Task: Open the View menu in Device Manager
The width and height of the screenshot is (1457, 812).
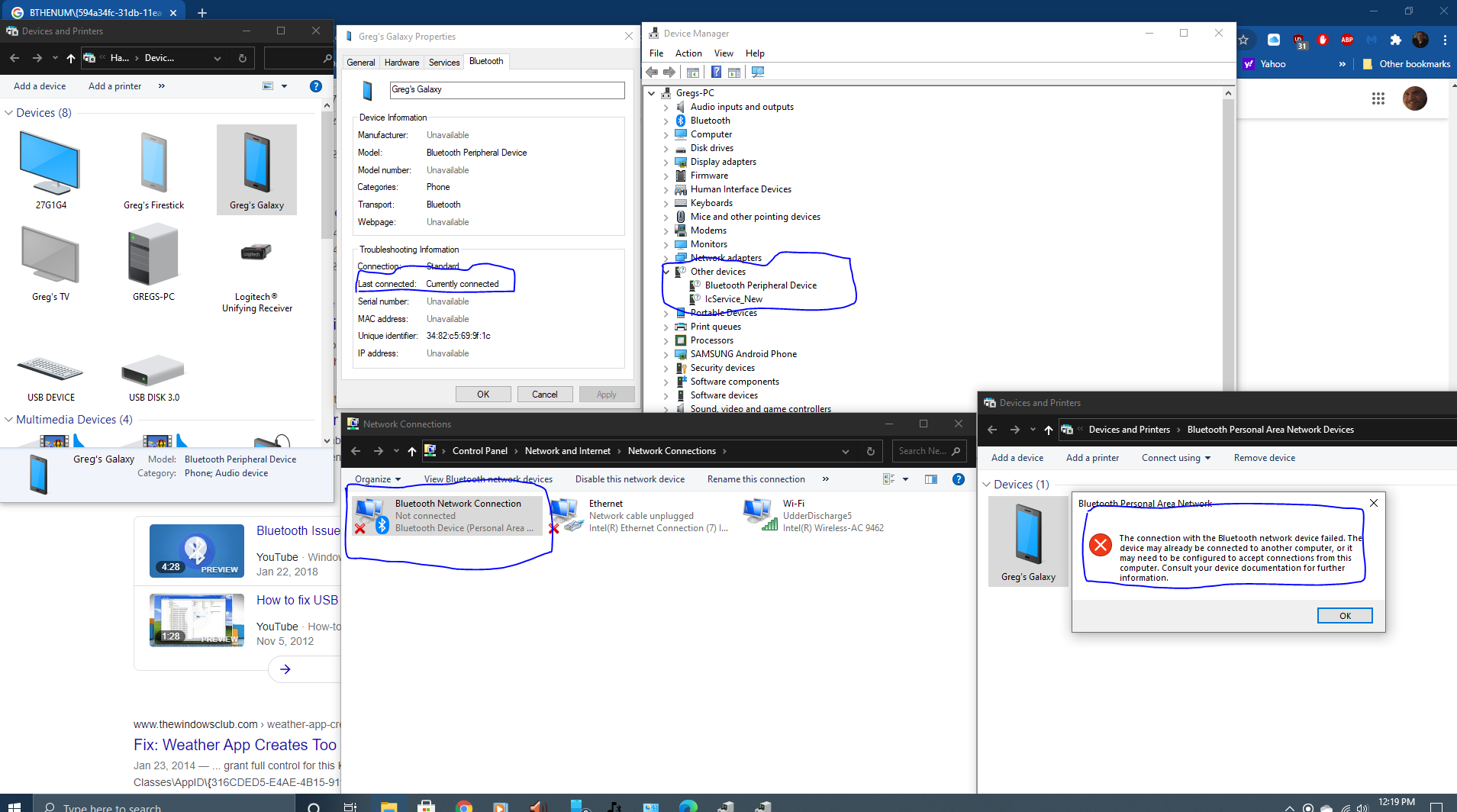Action: (724, 53)
